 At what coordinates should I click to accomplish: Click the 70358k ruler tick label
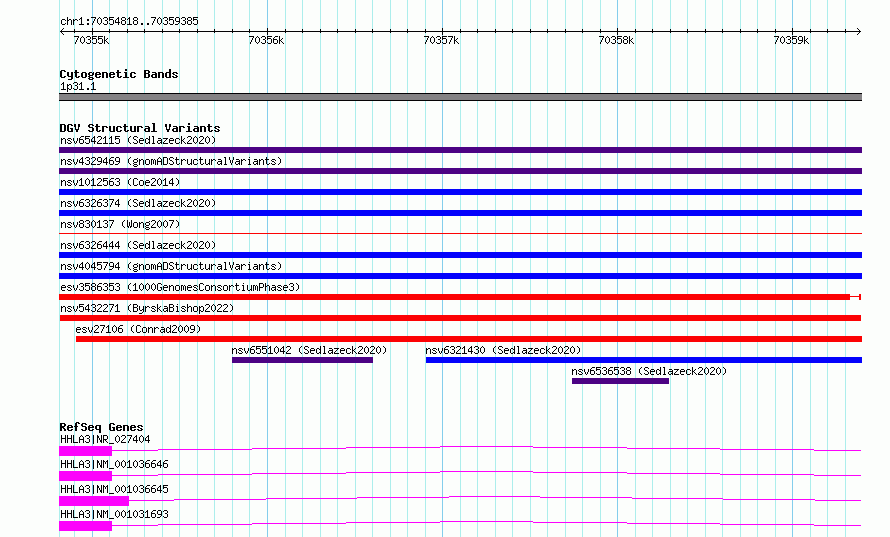point(616,40)
